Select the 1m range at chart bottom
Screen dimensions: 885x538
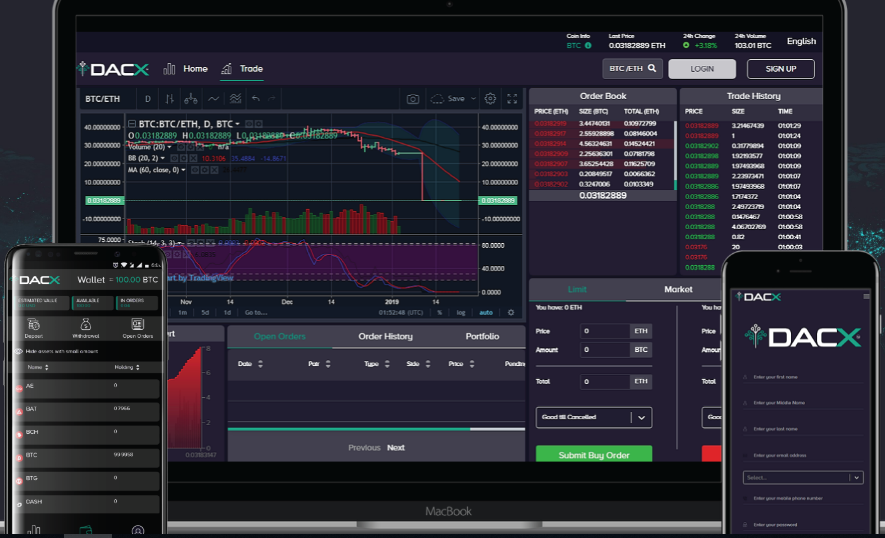182,312
